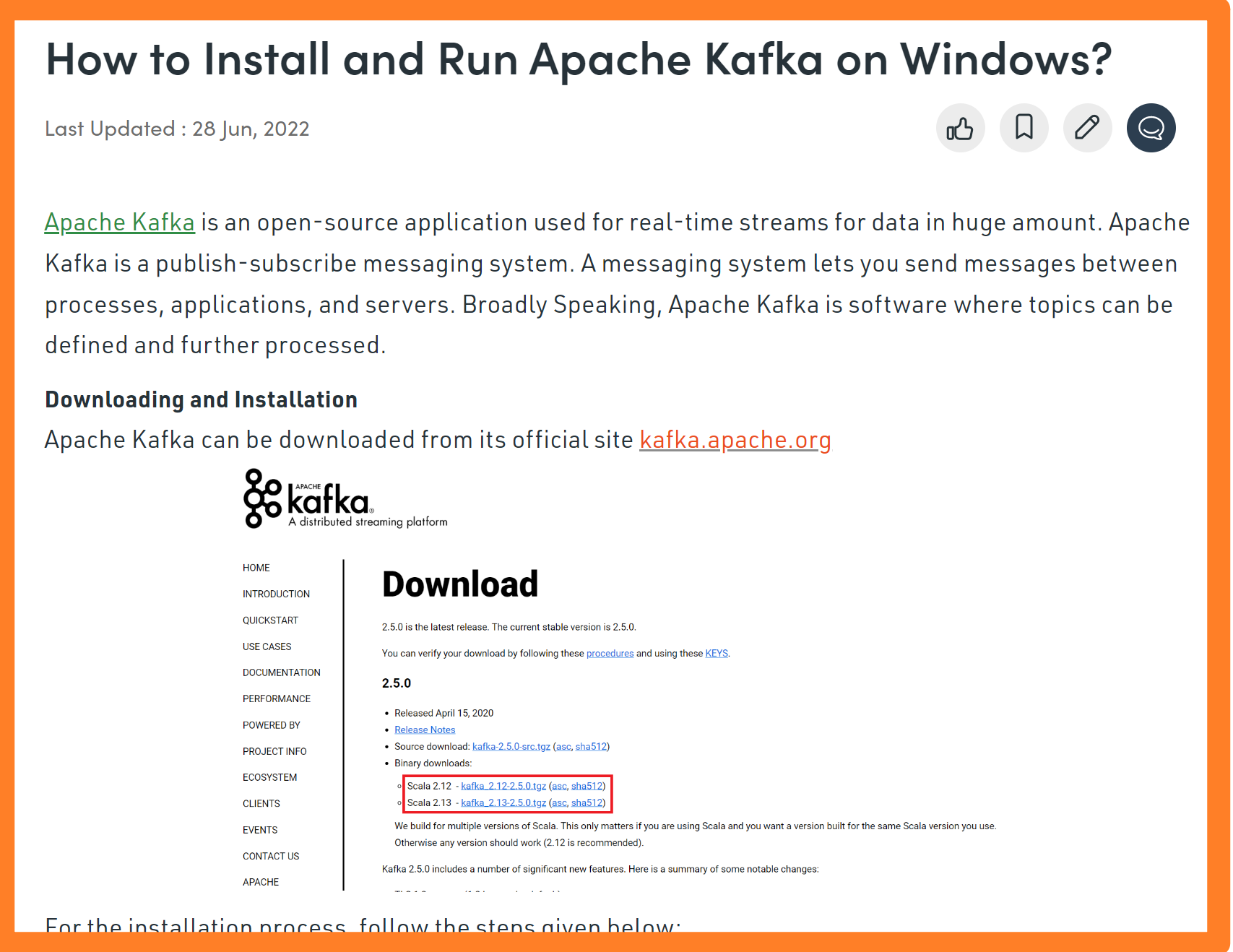Click the kafka-2.5.0-src.tgz source link
Image resolution: width=1233 pixels, height=952 pixels.
click(x=511, y=747)
